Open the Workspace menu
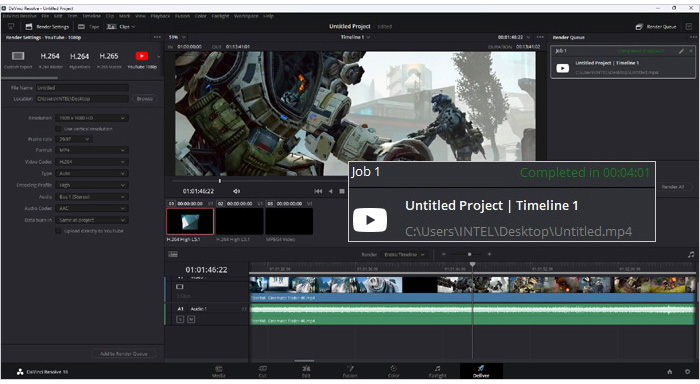The image size is (700, 384). click(246, 16)
